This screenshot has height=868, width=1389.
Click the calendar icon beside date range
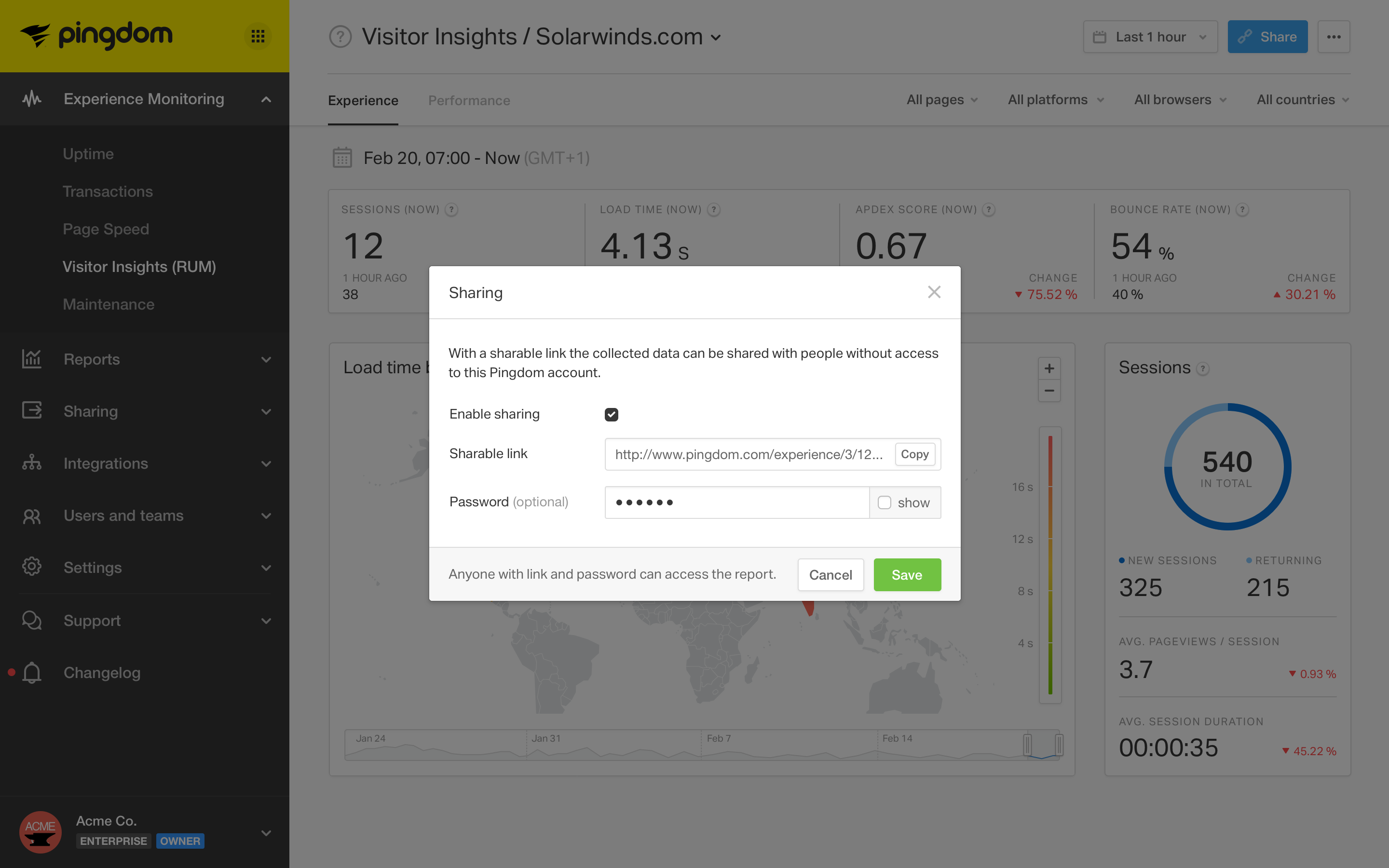(x=342, y=158)
